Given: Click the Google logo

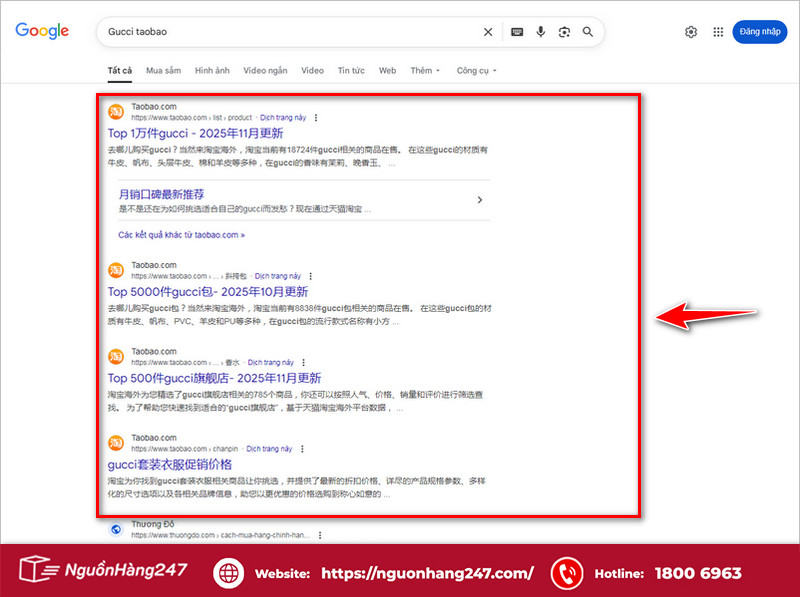Looking at the screenshot, I should pos(41,31).
